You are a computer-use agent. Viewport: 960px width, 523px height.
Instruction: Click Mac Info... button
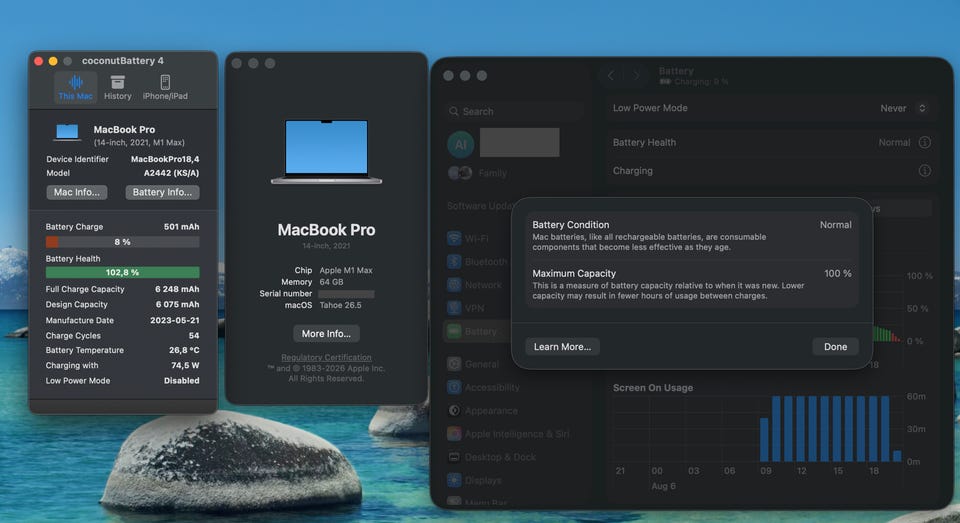77,192
